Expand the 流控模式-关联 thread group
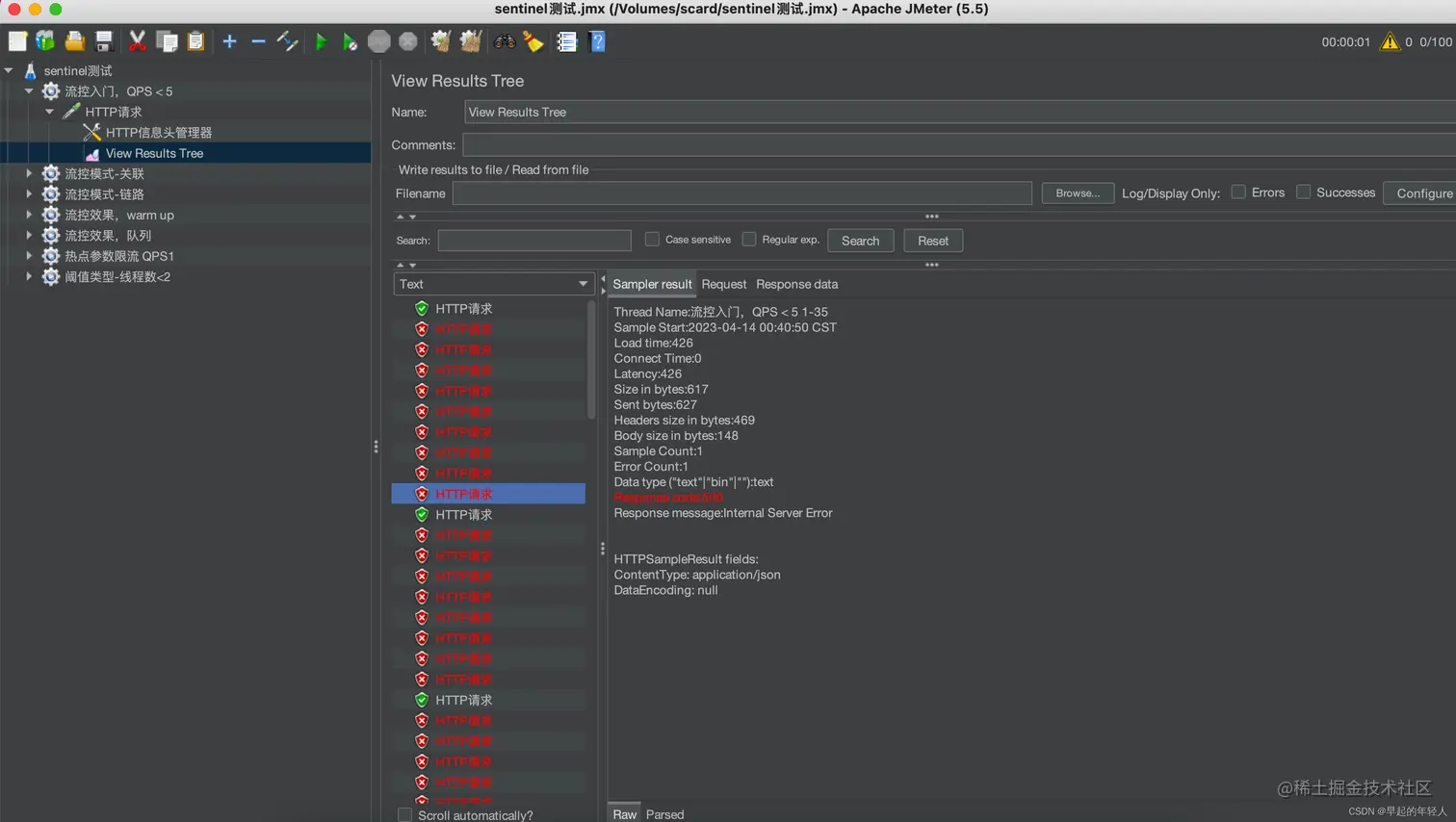Screen dimensions: 1456x822 (x=29, y=174)
